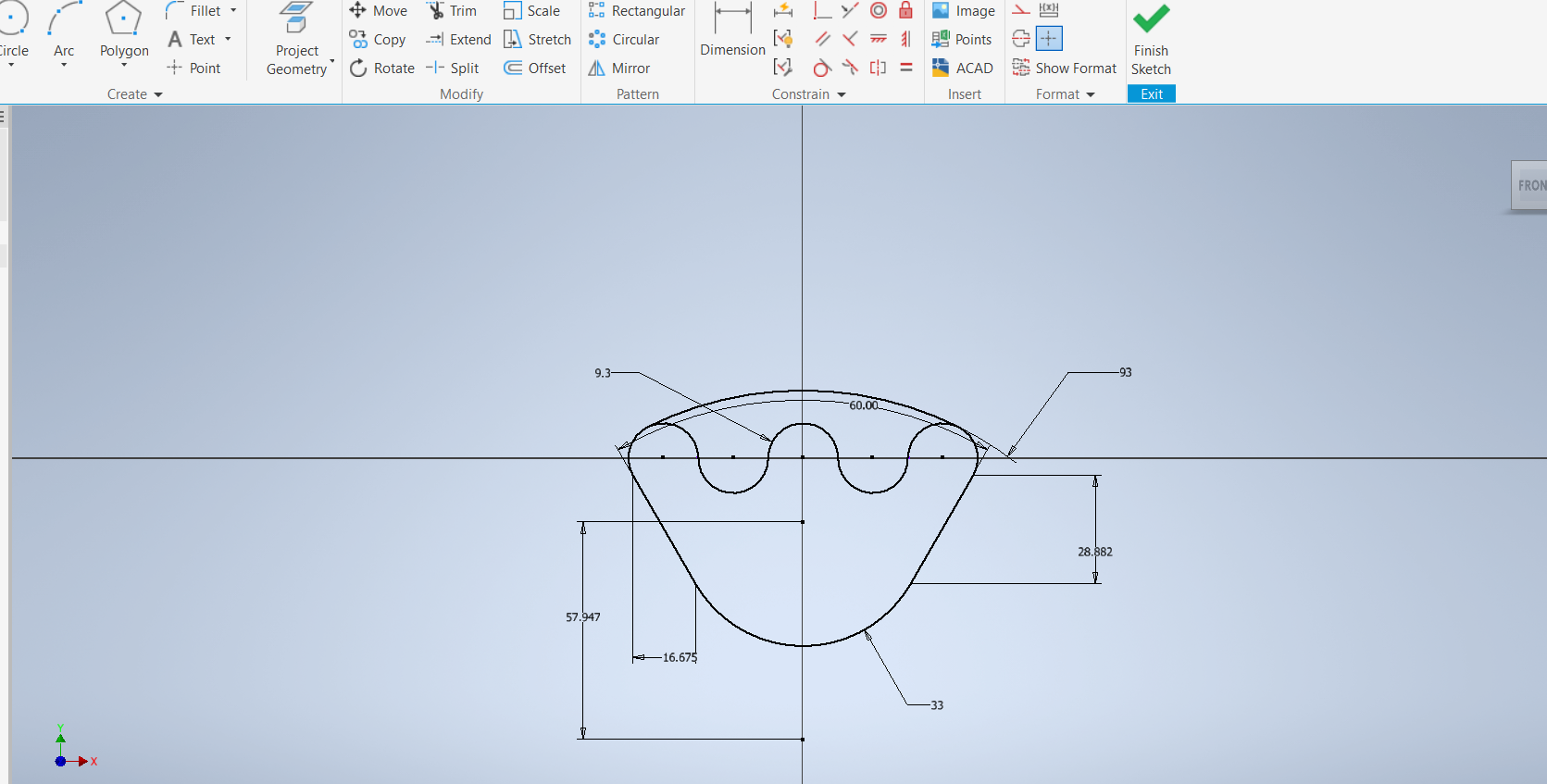Choose the Offset tool
The image size is (1547, 784).
[535, 68]
